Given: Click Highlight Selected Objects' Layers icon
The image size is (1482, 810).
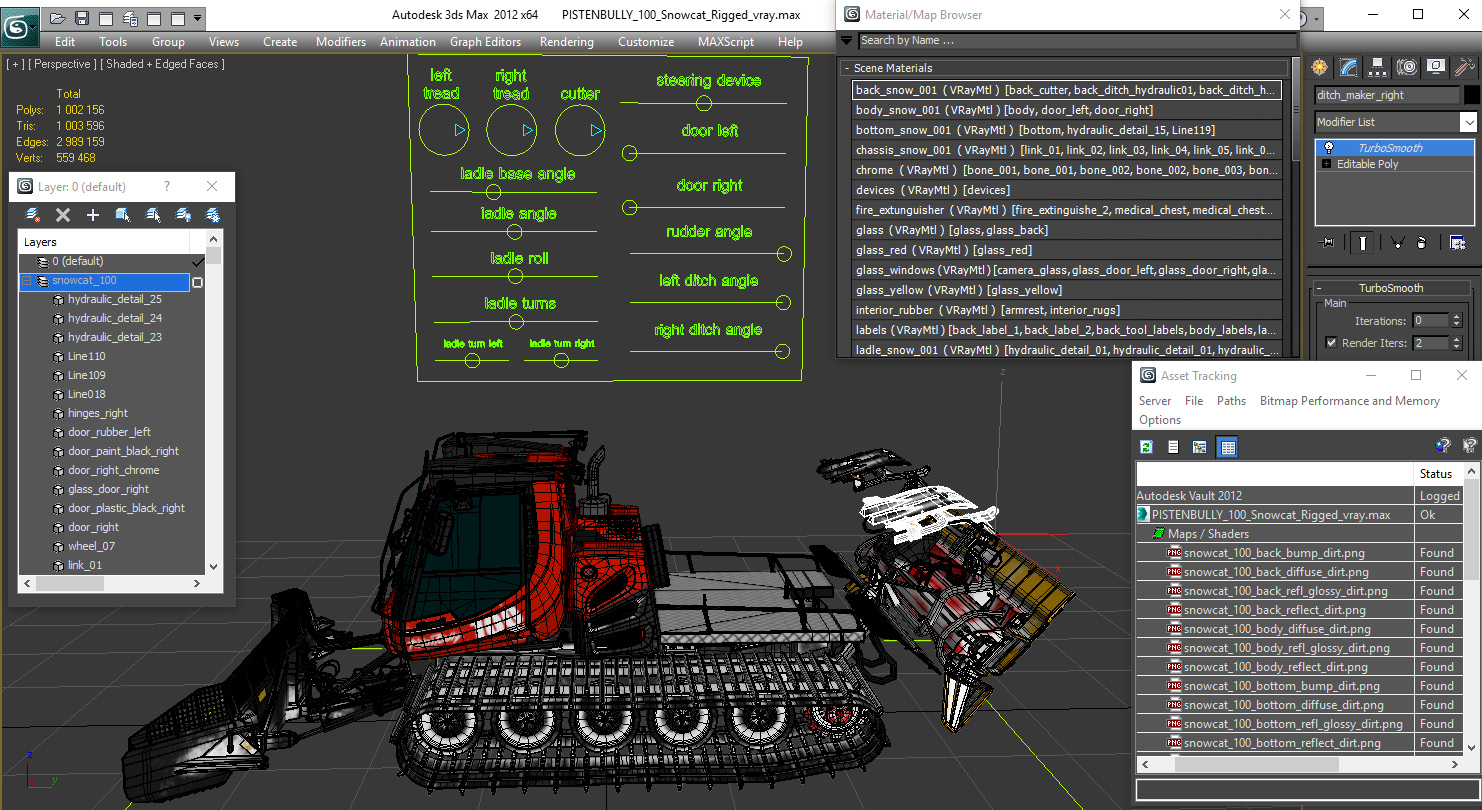Looking at the screenshot, I should (153, 215).
